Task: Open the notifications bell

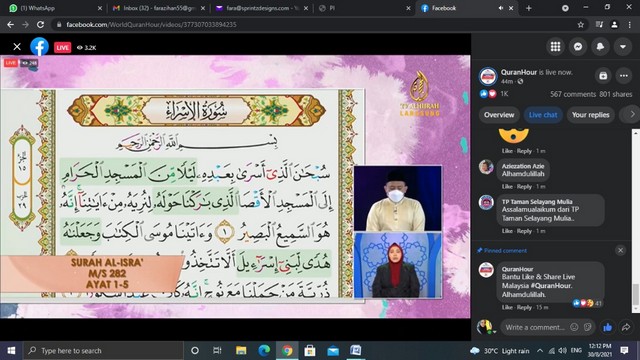Action: pos(600,47)
